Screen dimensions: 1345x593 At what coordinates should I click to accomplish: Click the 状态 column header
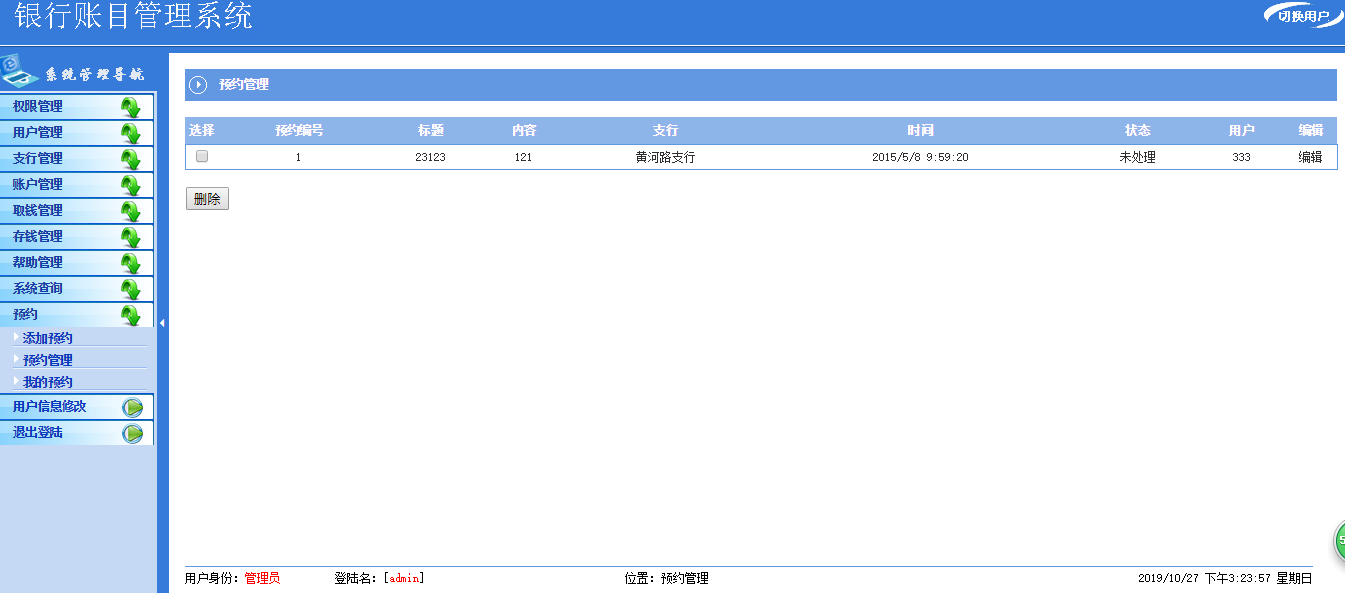click(x=1138, y=131)
